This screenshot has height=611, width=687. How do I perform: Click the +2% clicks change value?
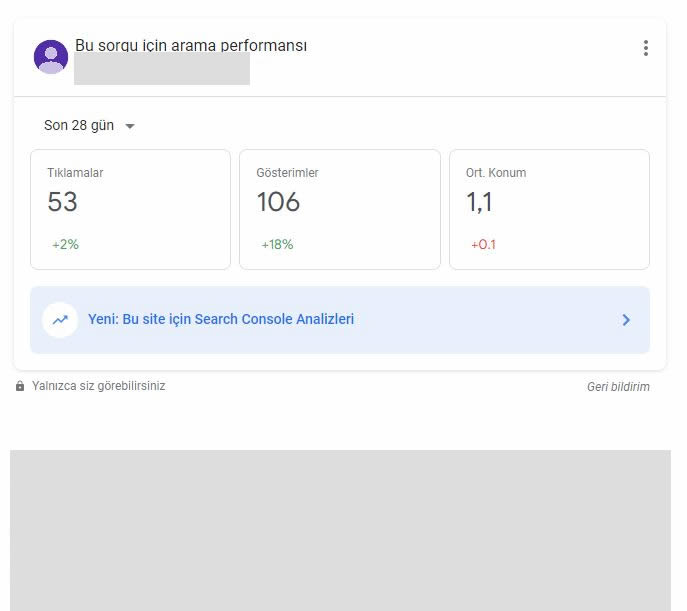pos(65,244)
